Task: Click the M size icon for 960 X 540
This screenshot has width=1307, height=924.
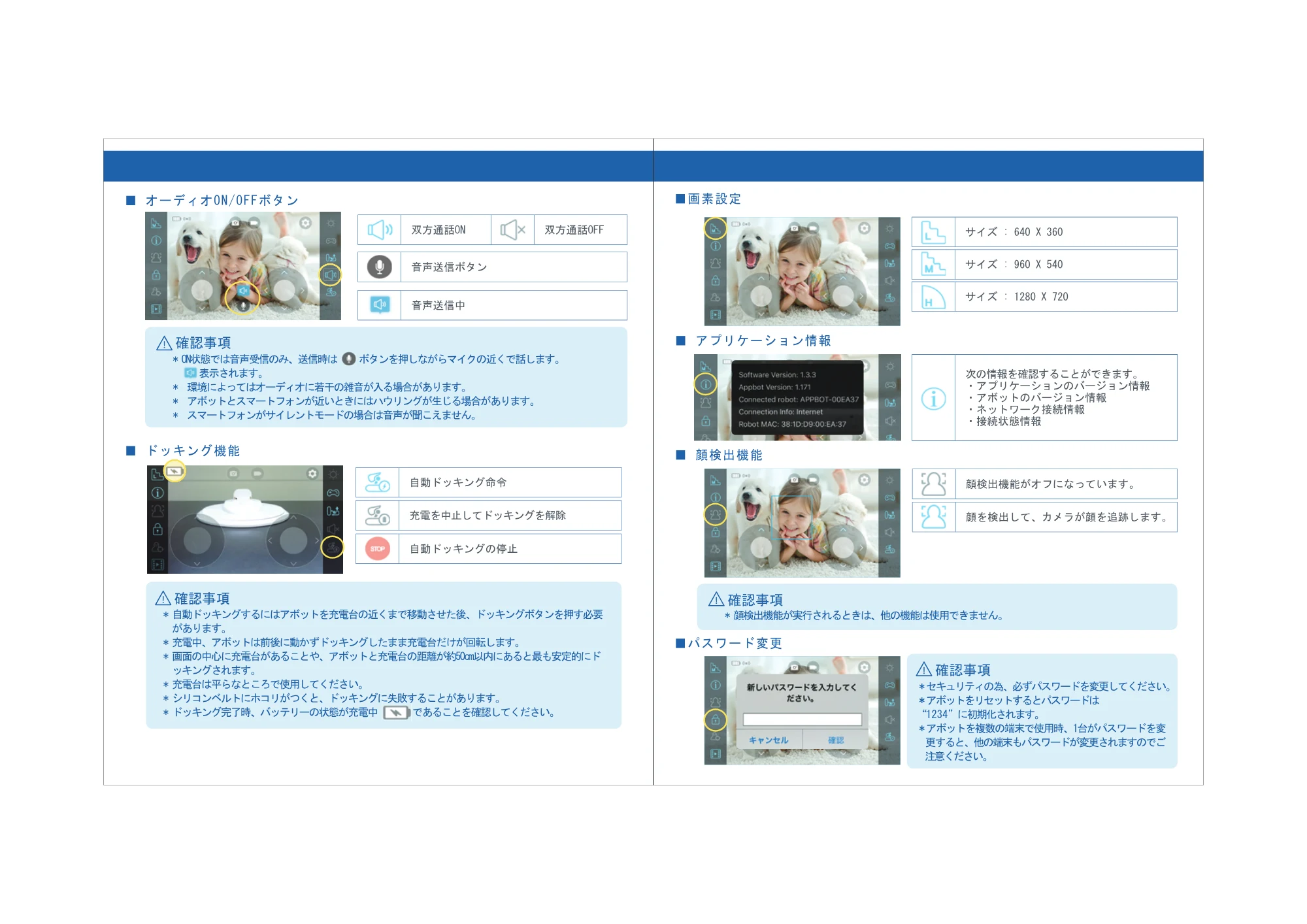Action: [x=933, y=264]
